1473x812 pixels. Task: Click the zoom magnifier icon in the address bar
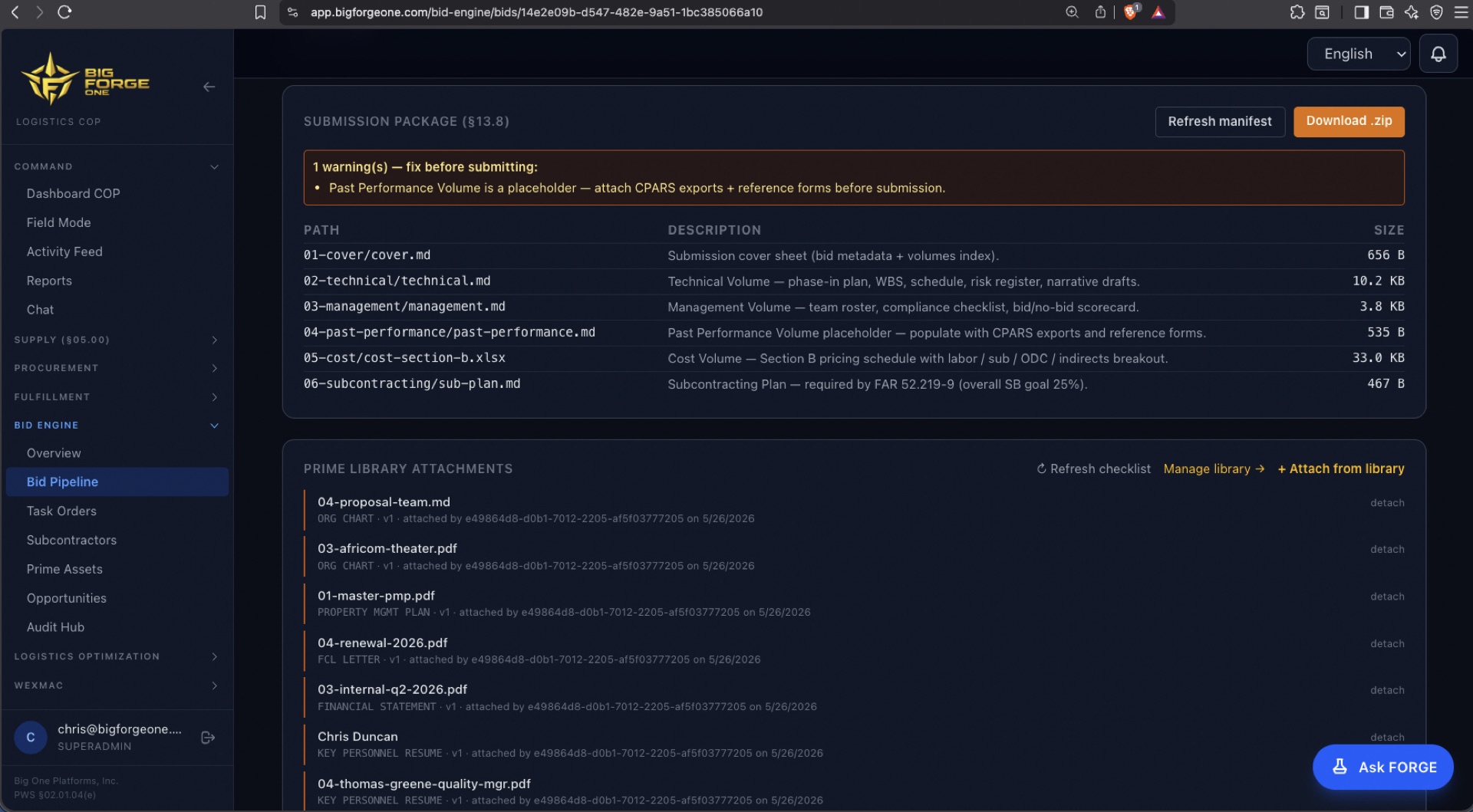(x=1073, y=12)
